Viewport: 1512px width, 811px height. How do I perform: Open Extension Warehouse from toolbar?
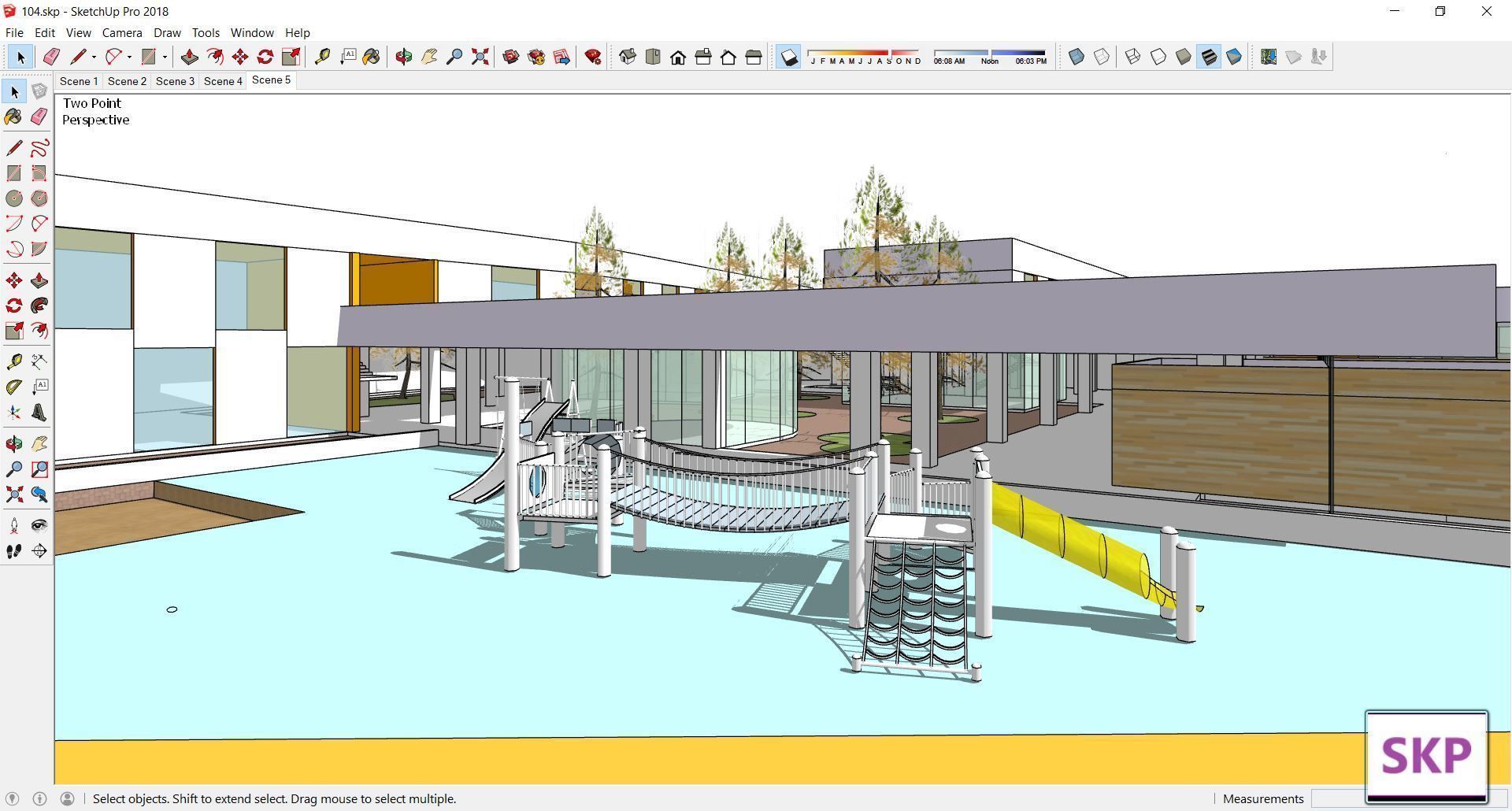536,57
